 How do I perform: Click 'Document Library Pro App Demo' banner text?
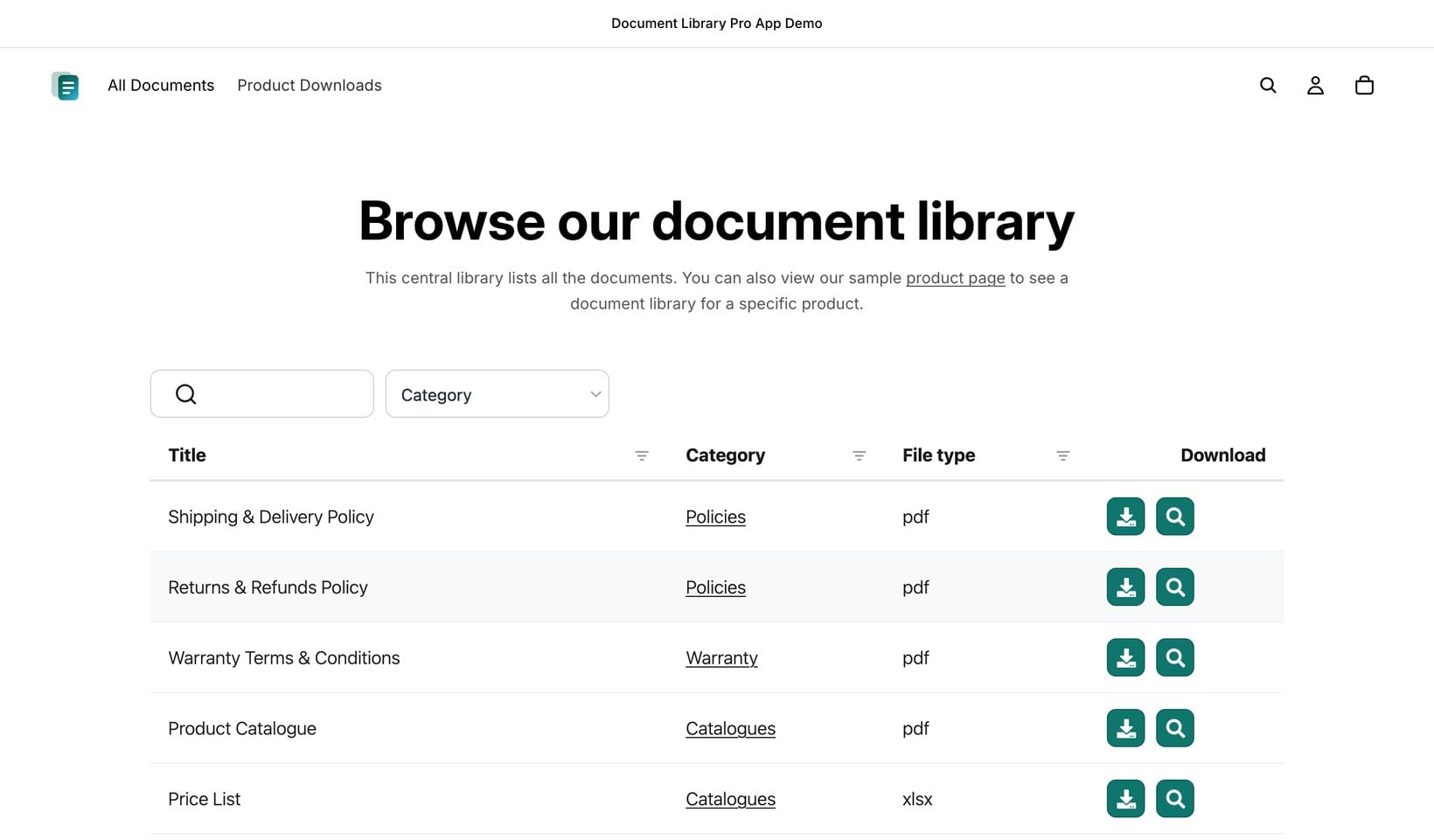[x=717, y=24]
